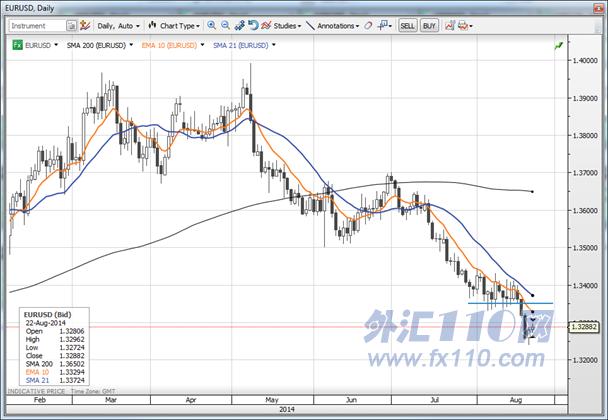Viewport: 608px width, 420px height.
Task: Click the High value 1.32962
Action: coord(72,339)
